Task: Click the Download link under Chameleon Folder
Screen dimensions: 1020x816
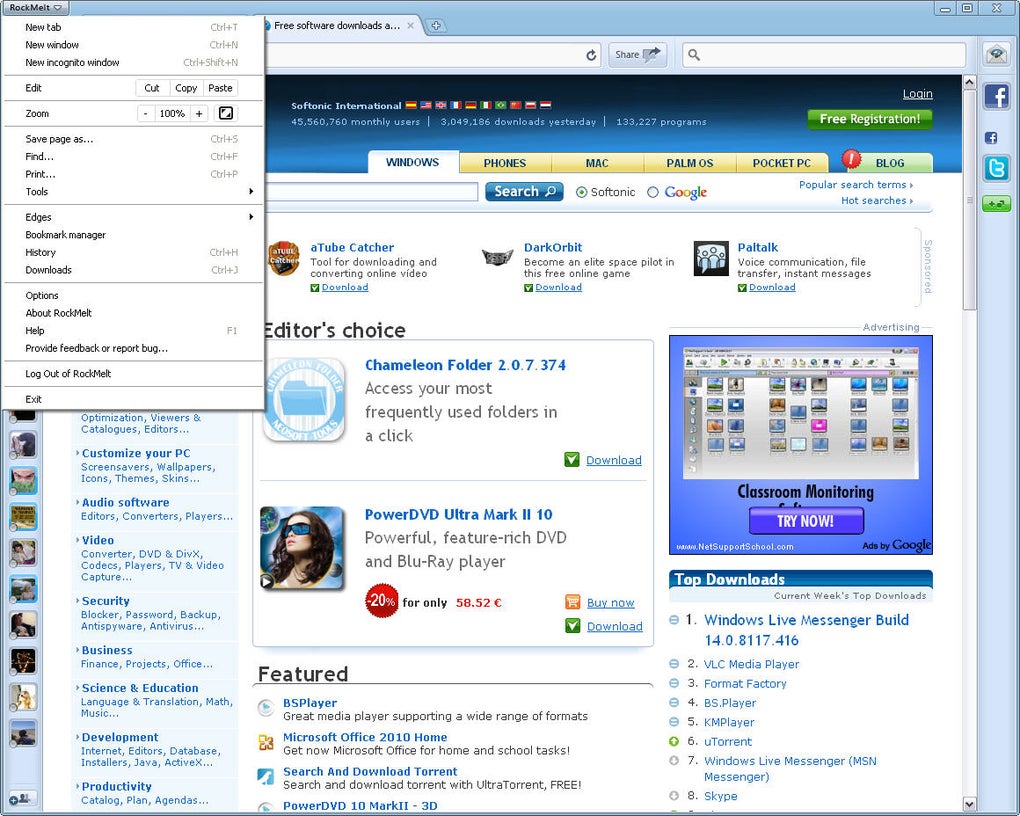Action: (x=613, y=460)
